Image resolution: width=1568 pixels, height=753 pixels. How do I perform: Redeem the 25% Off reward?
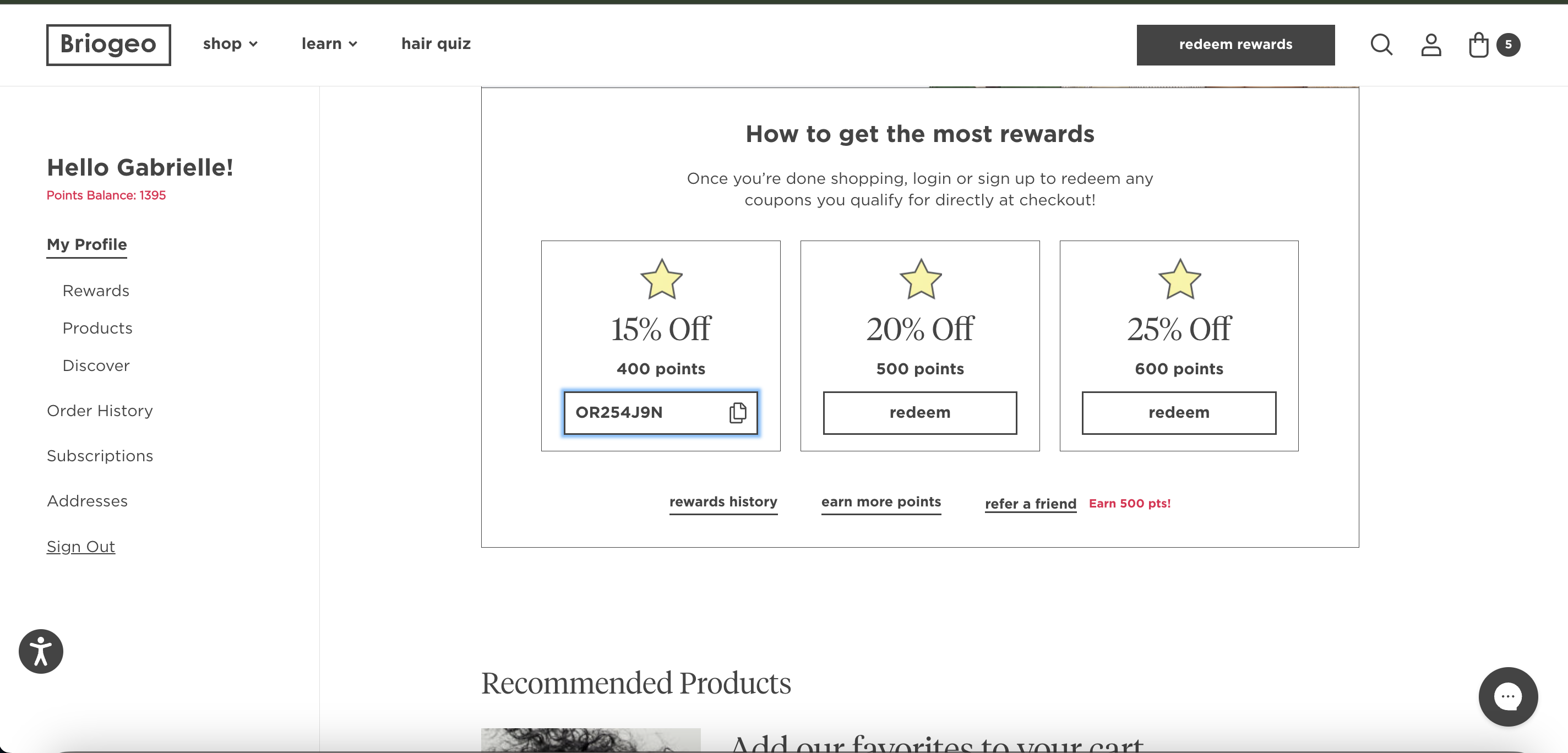(x=1178, y=413)
